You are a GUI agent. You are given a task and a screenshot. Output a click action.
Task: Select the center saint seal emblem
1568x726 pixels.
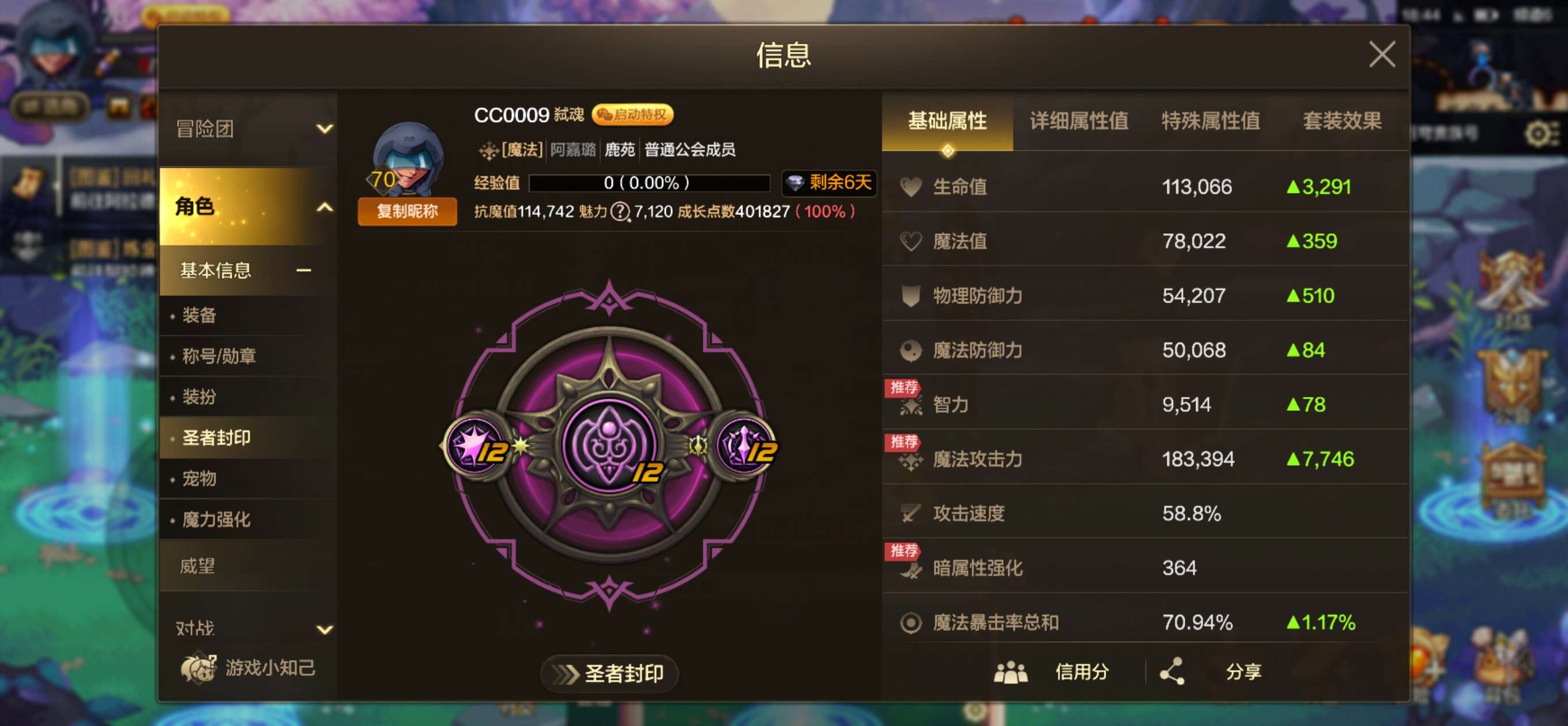[x=609, y=444]
